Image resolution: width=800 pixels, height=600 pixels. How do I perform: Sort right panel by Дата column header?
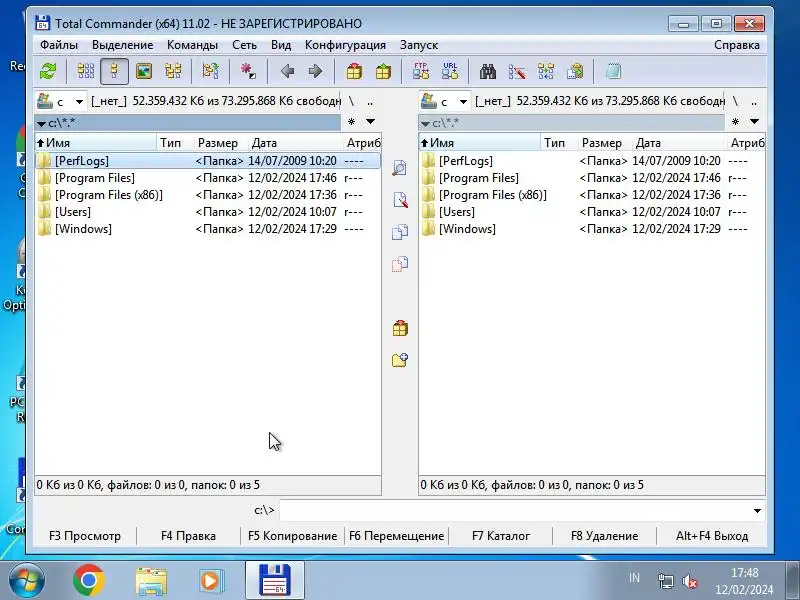pyautogui.click(x=679, y=143)
